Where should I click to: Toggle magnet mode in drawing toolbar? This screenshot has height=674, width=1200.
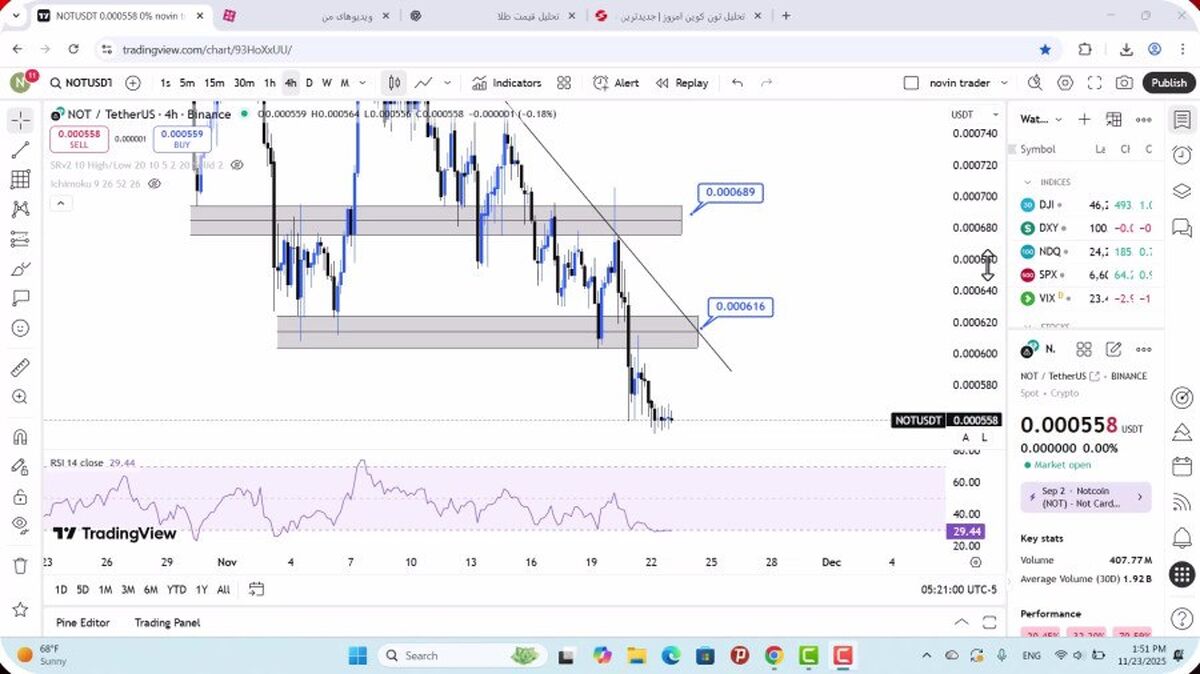coord(20,437)
